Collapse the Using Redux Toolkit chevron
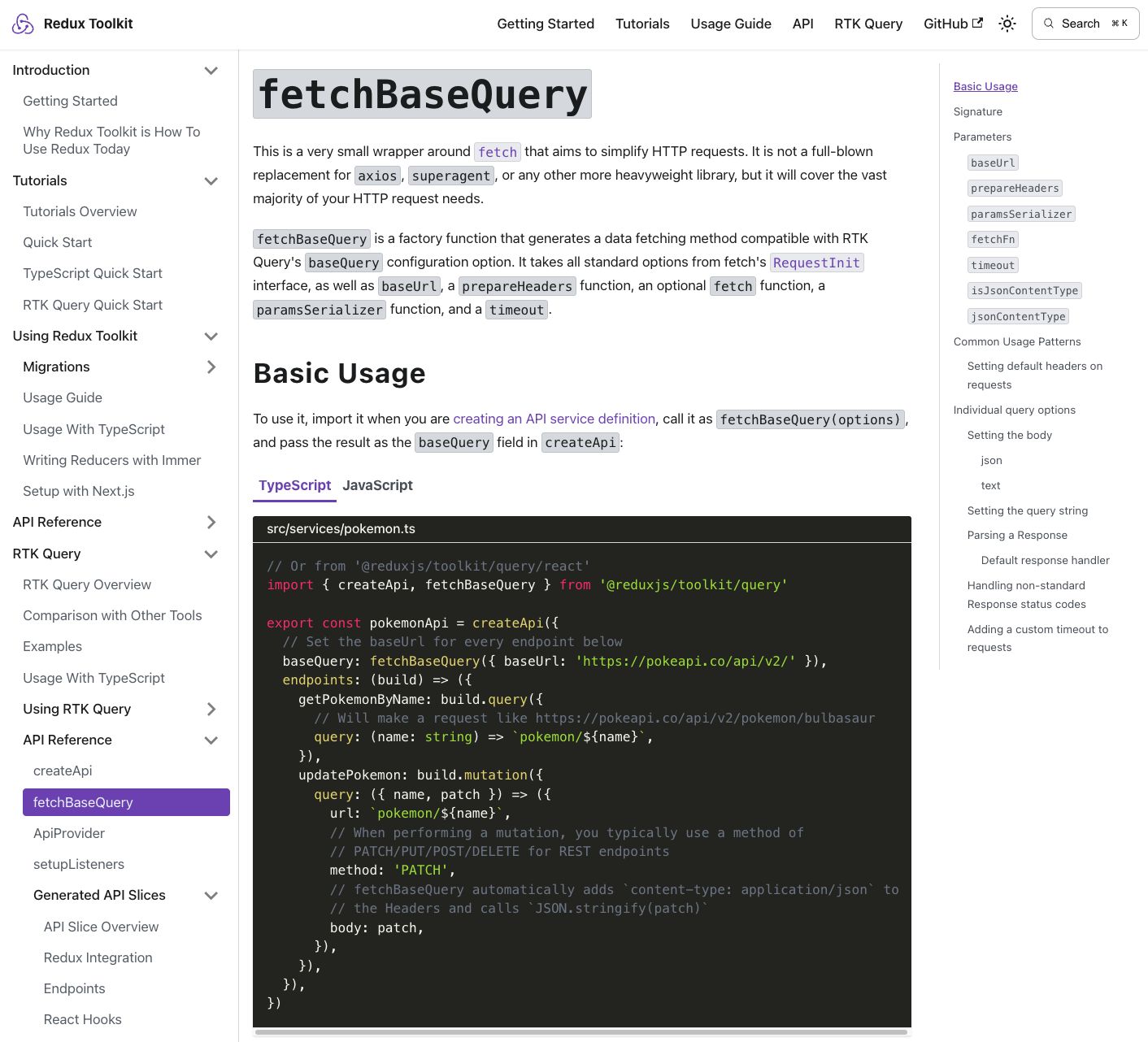 [x=211, y=336]
